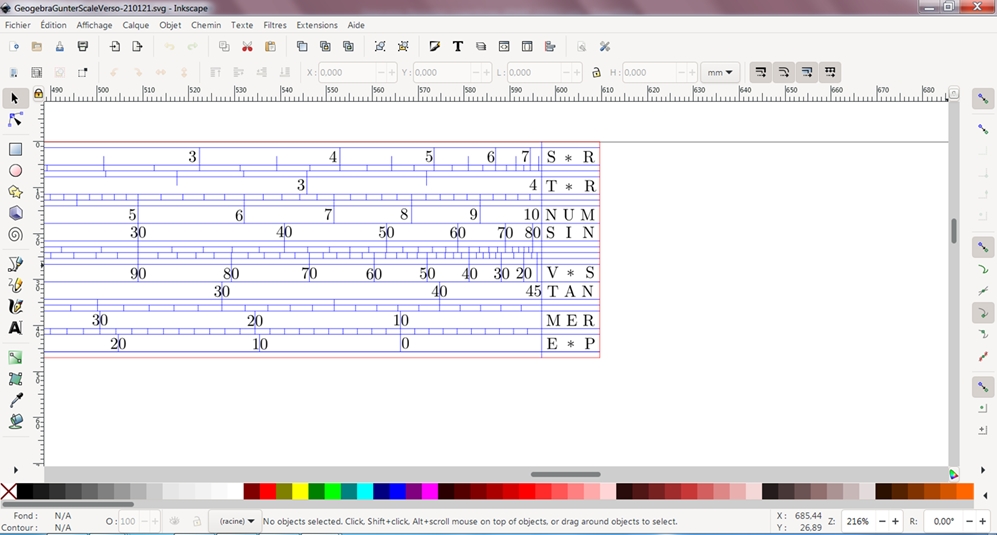Image resolution: width=997 pixels, height=535 pixels.
Task: Click the no-paint X swatch
Action: point(9,491)
